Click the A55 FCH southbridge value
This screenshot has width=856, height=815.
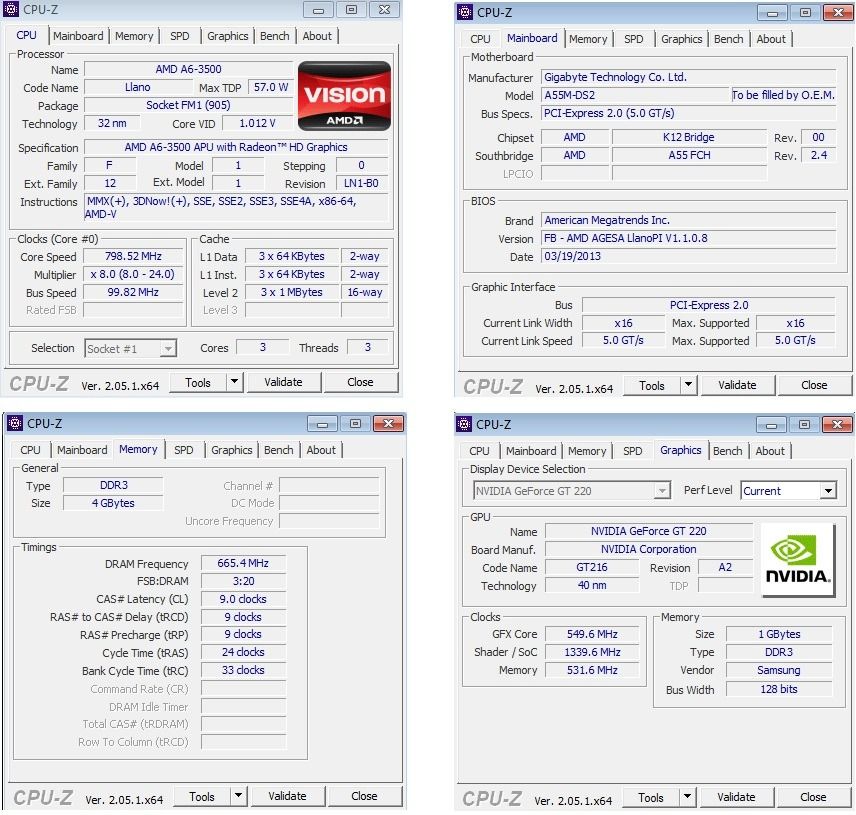[689, 155]
